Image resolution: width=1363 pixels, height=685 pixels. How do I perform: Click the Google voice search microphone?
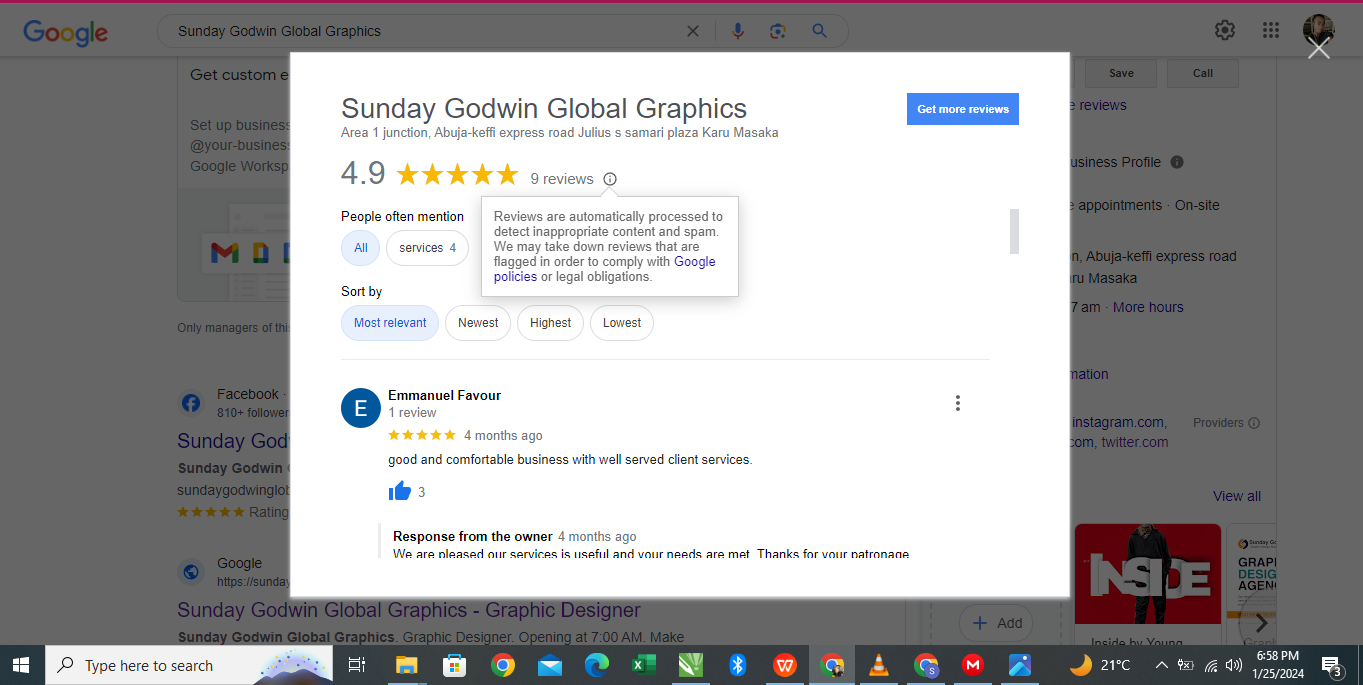[x=738, y=31]
